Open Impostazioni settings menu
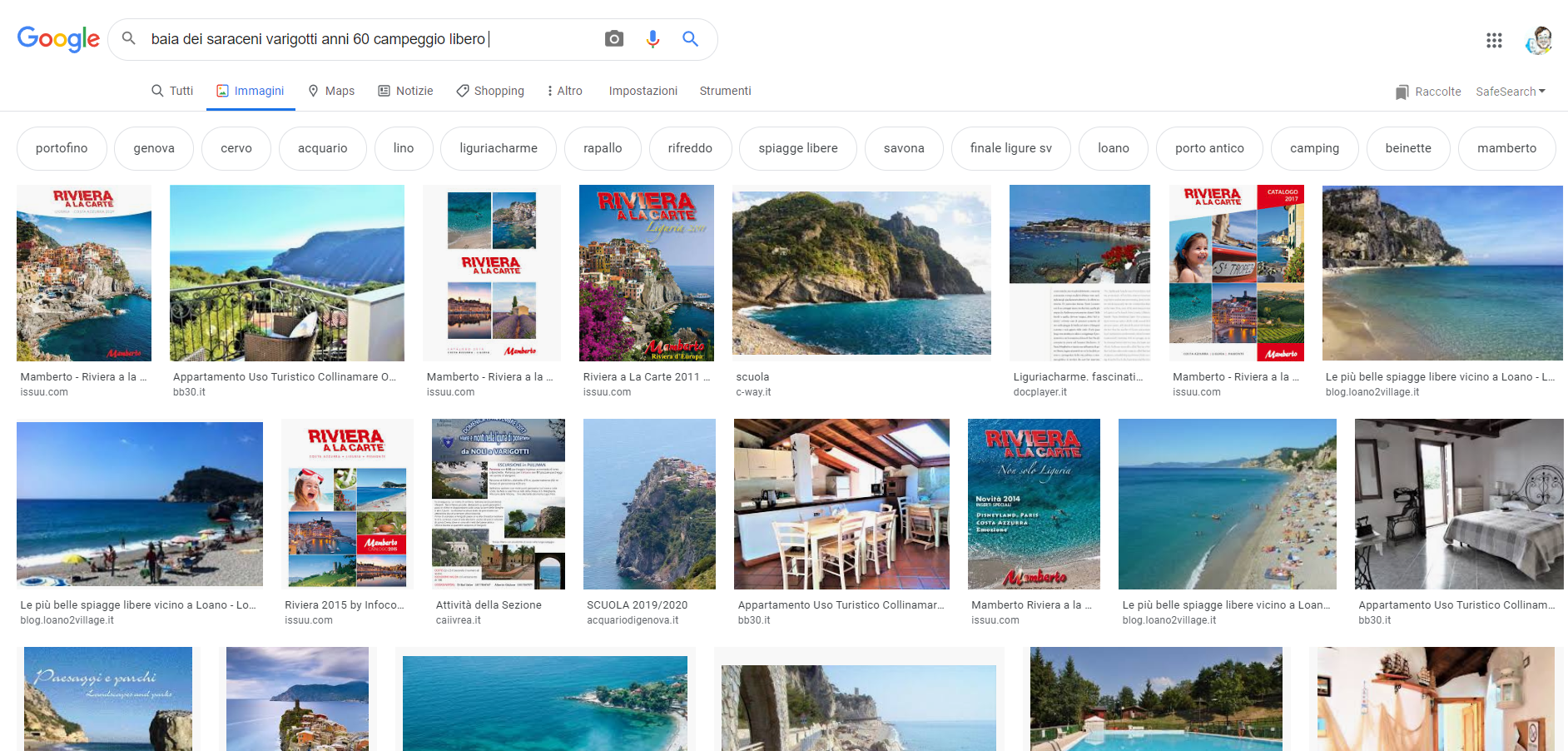This screenshot has width=1568, height=751. coord(643,91)
